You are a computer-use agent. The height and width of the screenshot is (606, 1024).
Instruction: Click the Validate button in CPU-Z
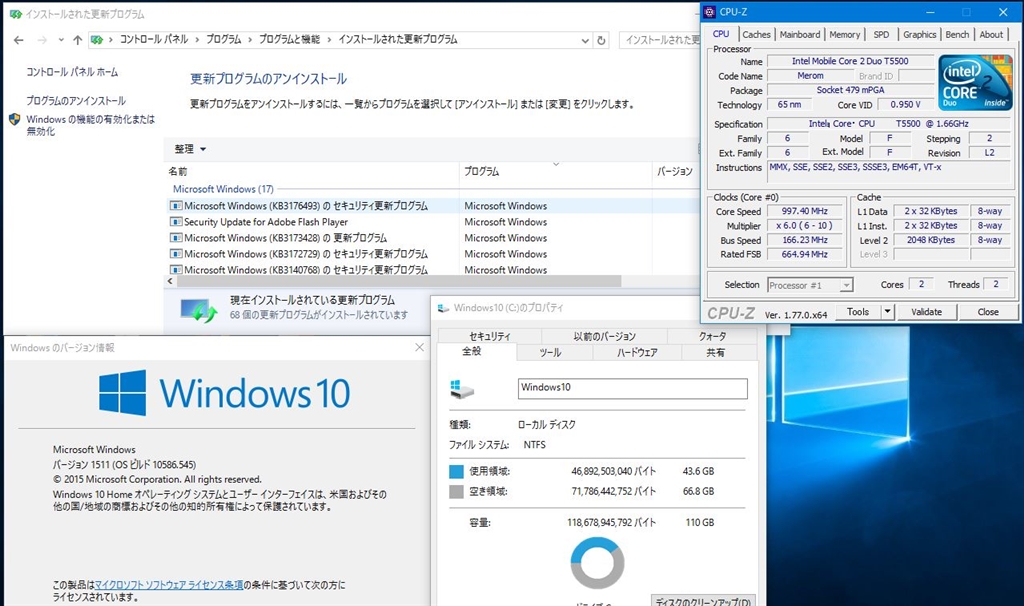click(926, 312)
